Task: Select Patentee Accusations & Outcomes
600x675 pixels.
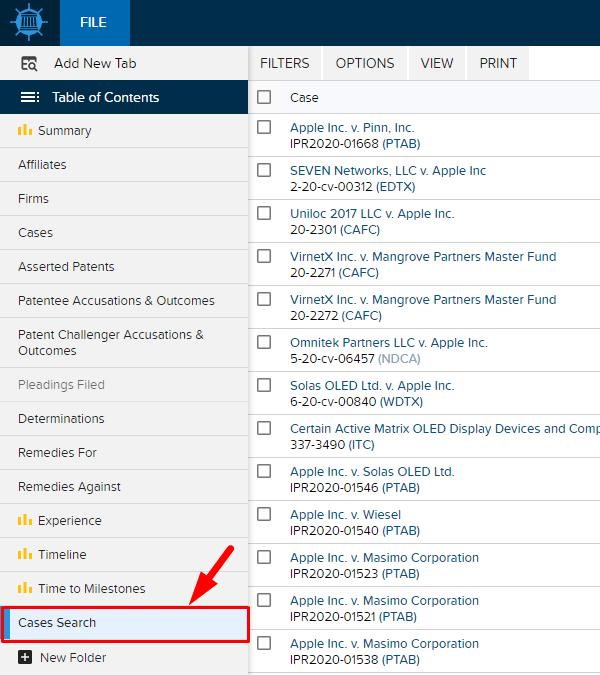Action: click(124, 300)
